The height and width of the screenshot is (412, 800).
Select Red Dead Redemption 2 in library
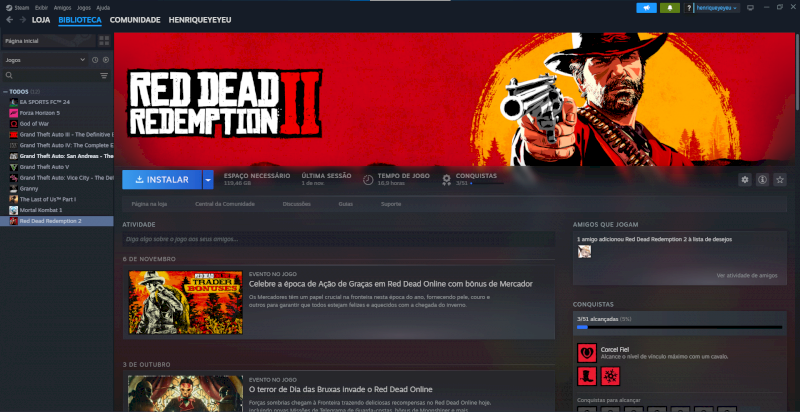tap(57, 221)
